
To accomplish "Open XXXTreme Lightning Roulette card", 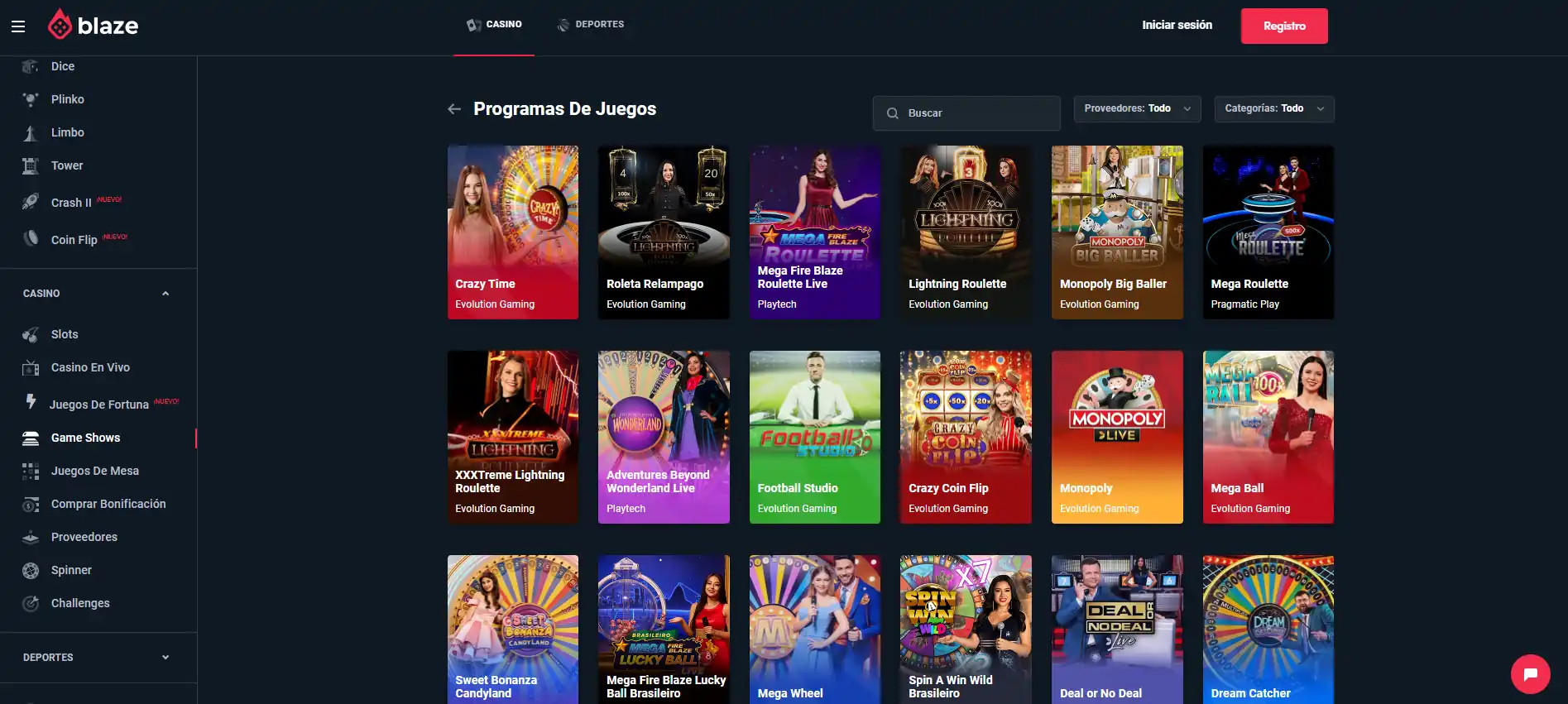I will [513, 437].
